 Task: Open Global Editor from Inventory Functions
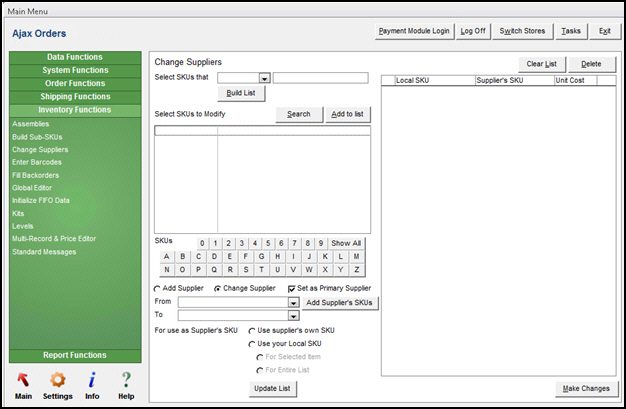point(33,187)
